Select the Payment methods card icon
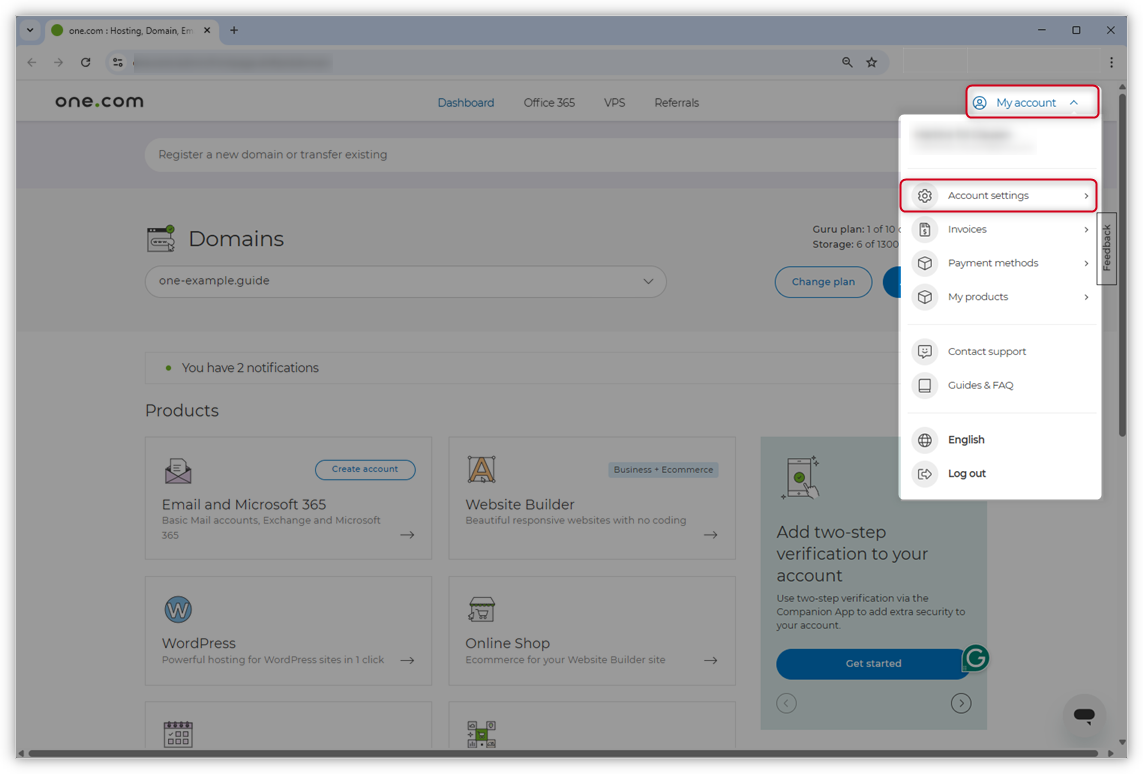 click(924, 263)
